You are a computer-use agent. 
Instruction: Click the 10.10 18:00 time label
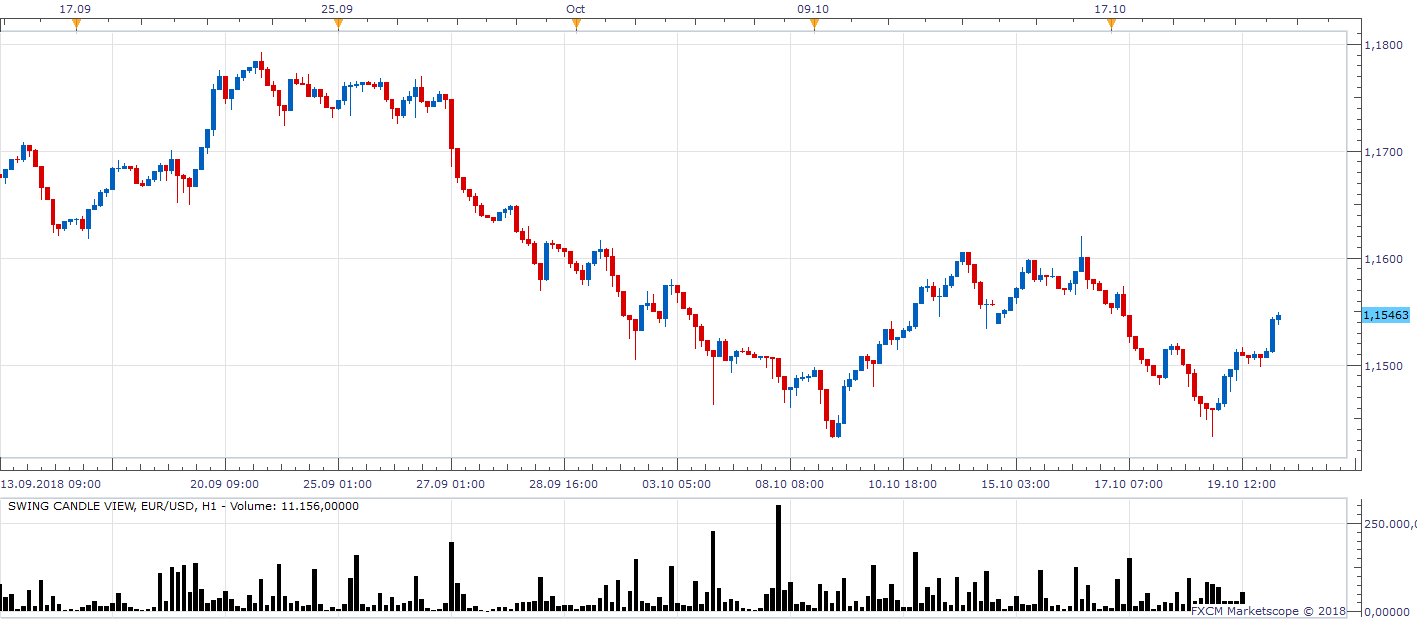903,484
